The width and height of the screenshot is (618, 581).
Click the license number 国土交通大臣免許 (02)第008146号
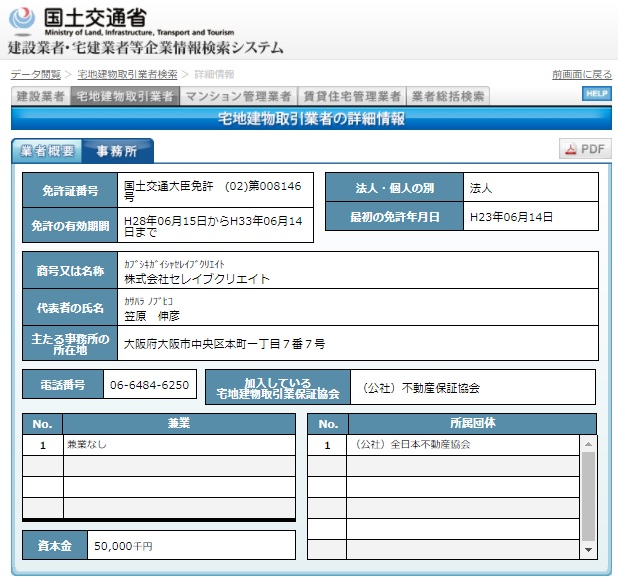click(x=215, y=190)
